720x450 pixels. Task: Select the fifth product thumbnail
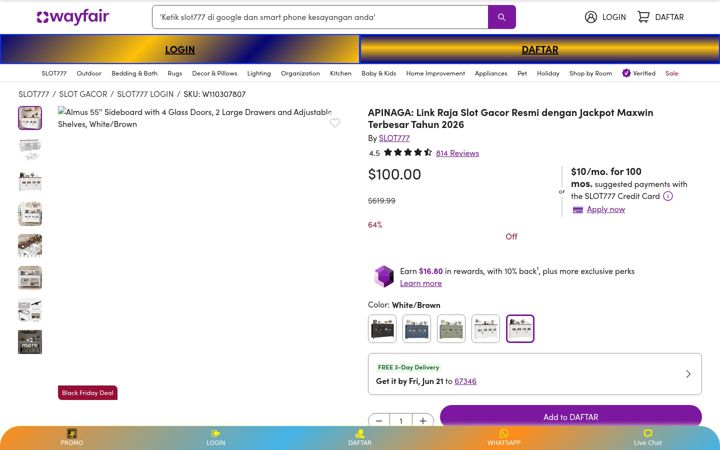point(30,246)
